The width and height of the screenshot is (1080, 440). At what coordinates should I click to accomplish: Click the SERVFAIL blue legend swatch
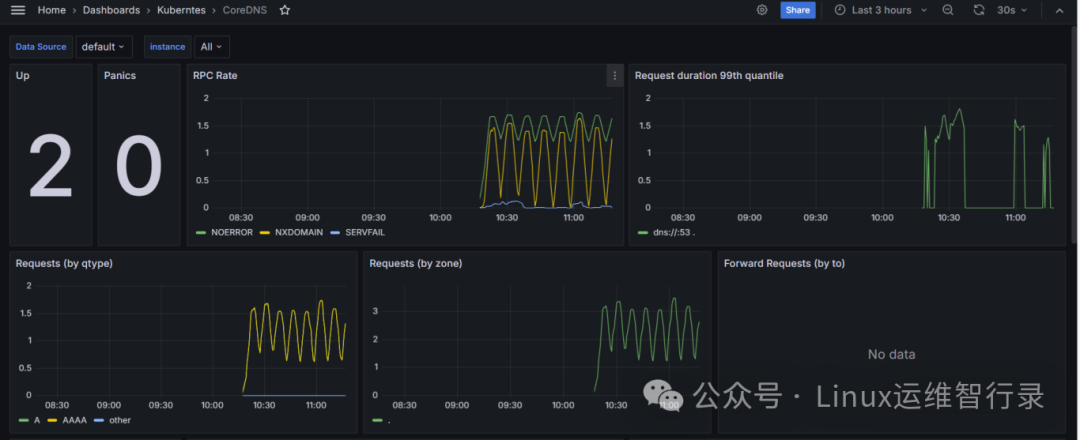click(x=336, y=233)
